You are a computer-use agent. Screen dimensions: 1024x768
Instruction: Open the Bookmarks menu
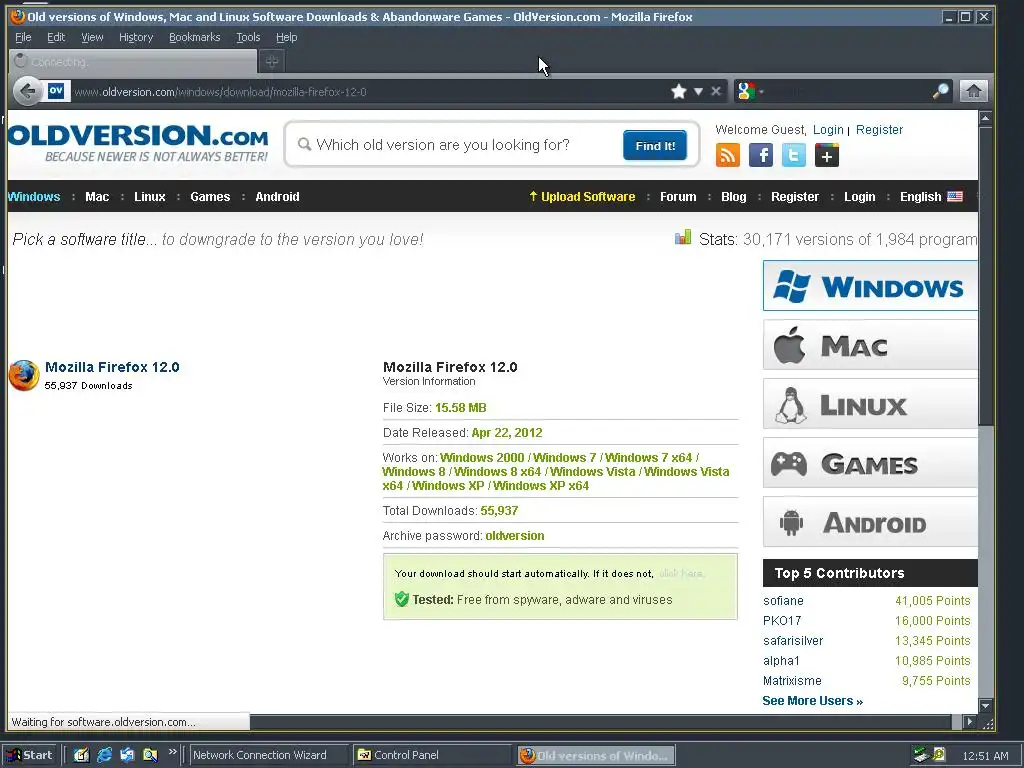click(195, 37)
